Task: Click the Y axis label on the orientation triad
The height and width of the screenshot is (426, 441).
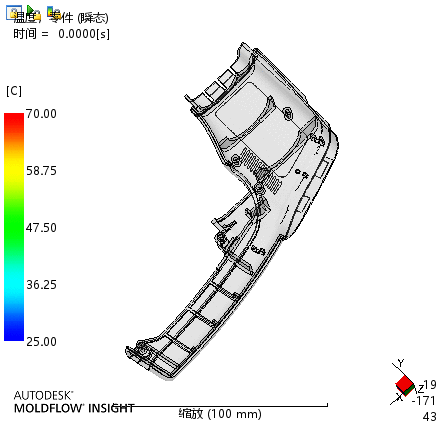Action: pos(401,363)
